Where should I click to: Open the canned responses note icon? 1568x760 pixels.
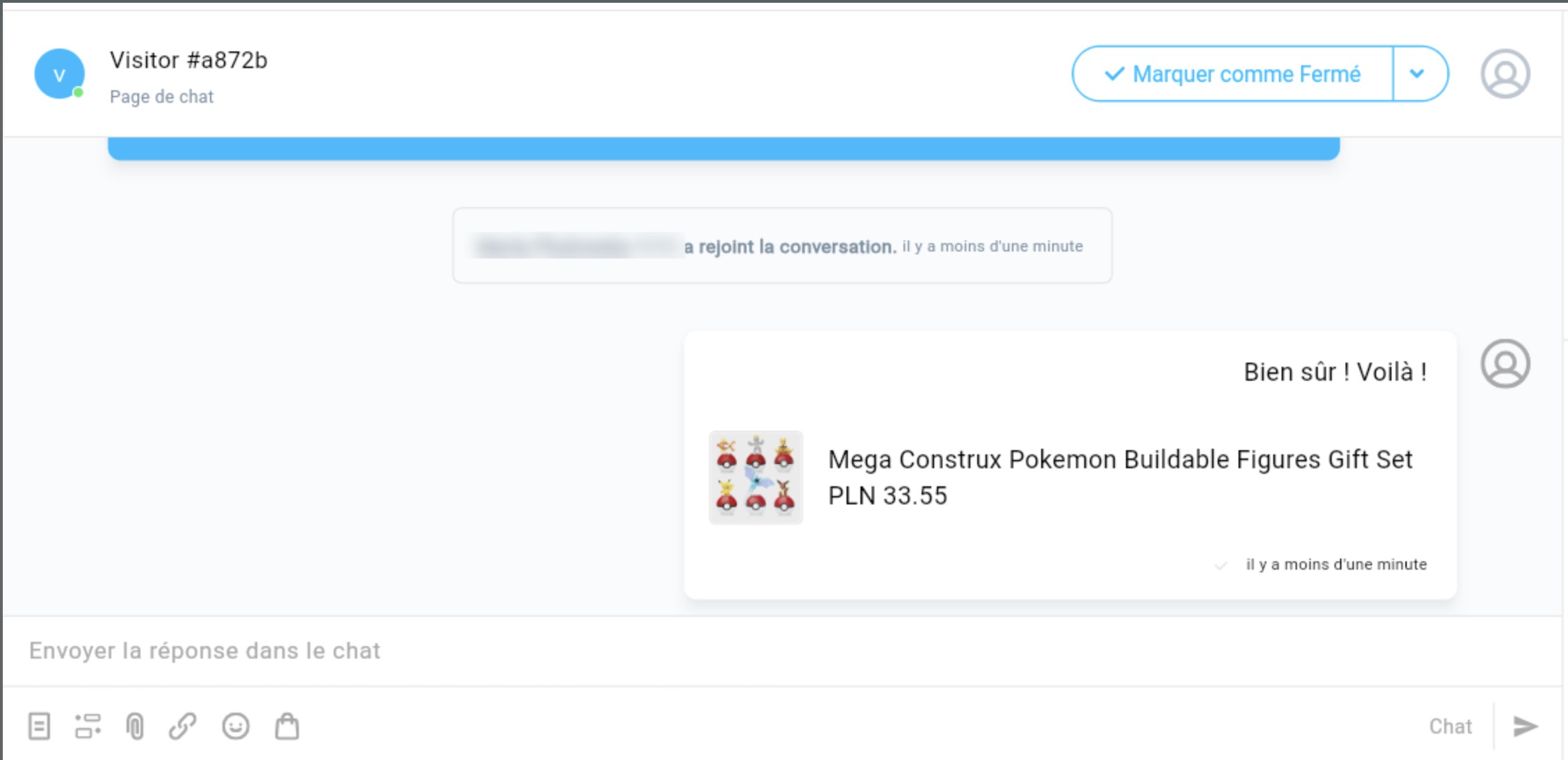pos(39,727)
